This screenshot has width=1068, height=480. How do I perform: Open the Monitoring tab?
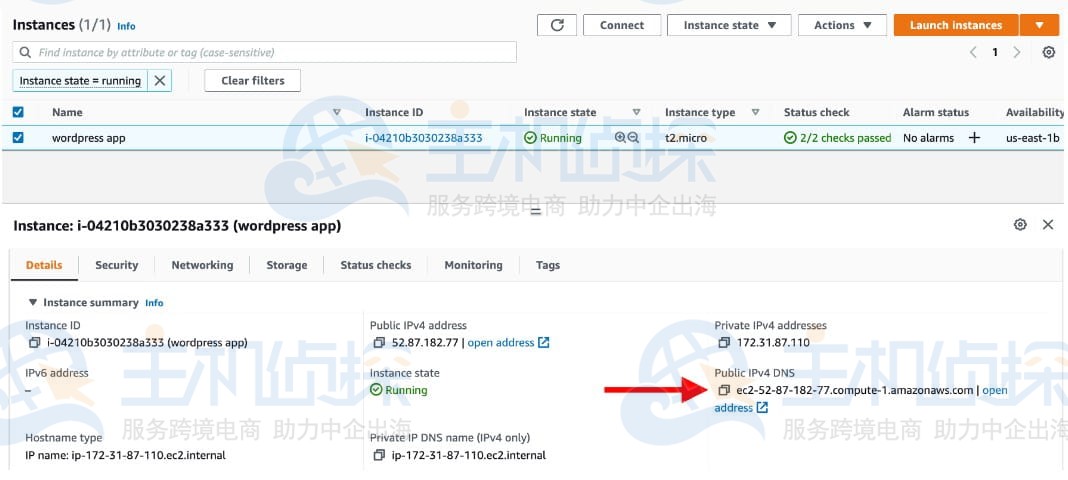click(473, 266)
